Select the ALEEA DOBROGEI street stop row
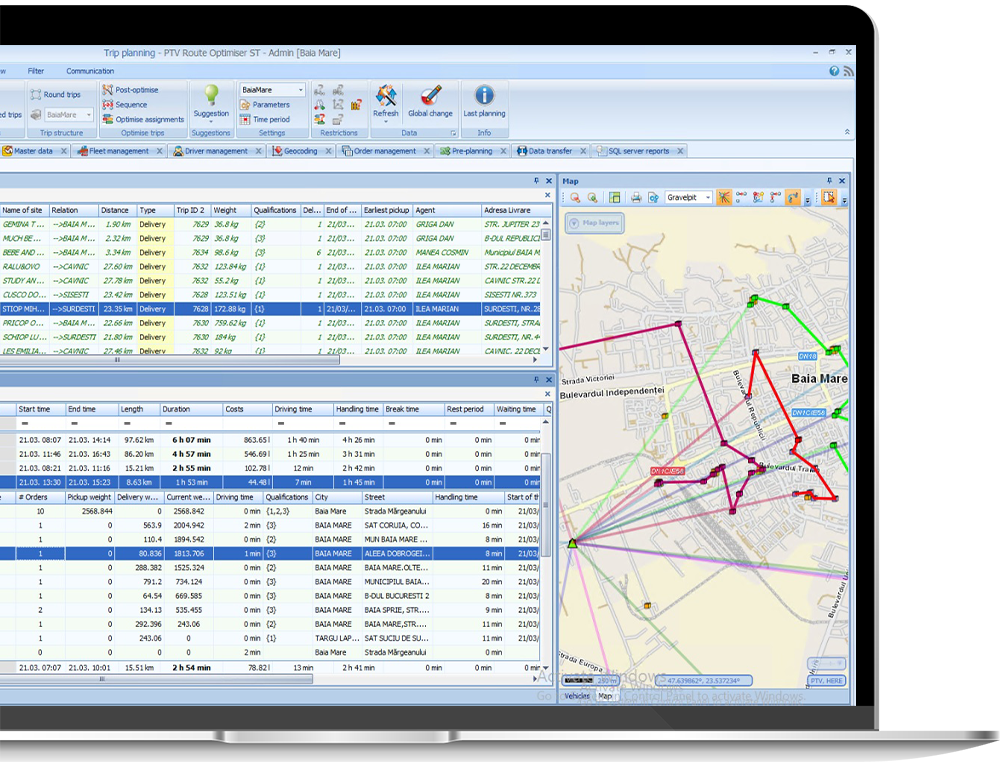Screen dimensions: 1000x762 [x=270, y=553]
